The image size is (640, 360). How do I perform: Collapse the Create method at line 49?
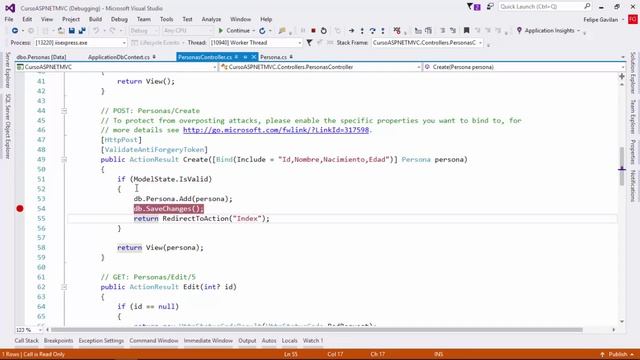tap(64, 160)
